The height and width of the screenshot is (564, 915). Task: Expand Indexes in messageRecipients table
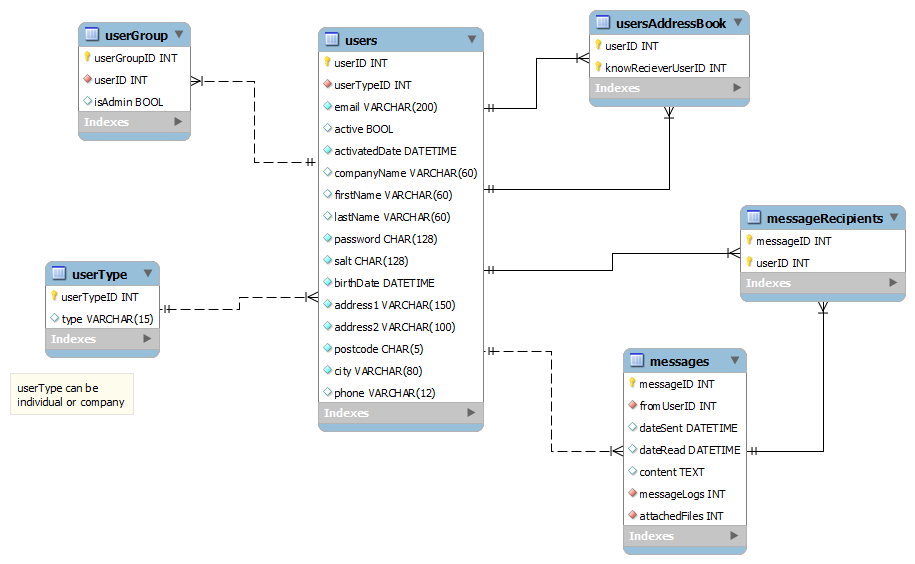tap(892, 283)
